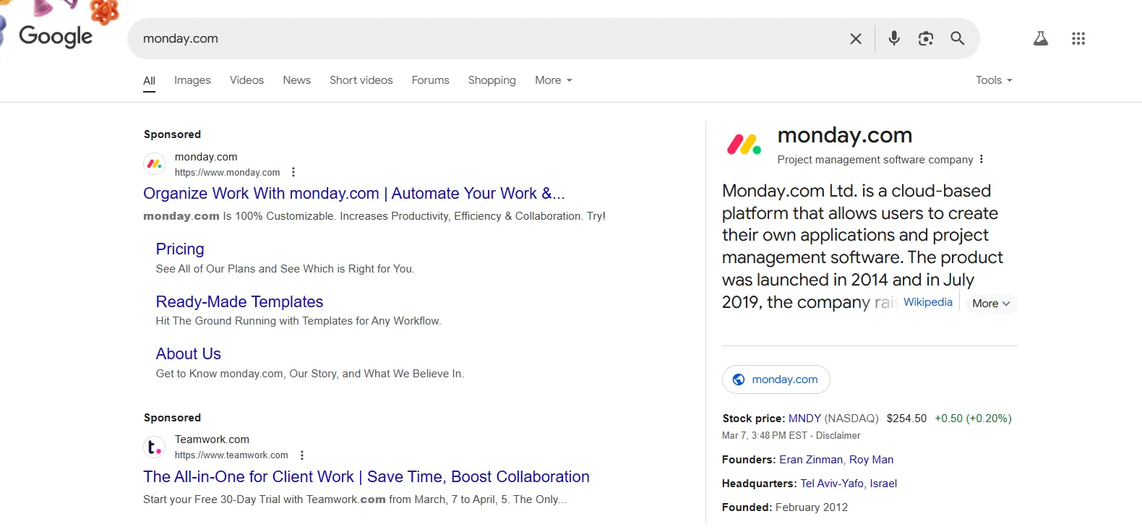
Task: Start voice search with microphone icon
Action: coord(894,39)
